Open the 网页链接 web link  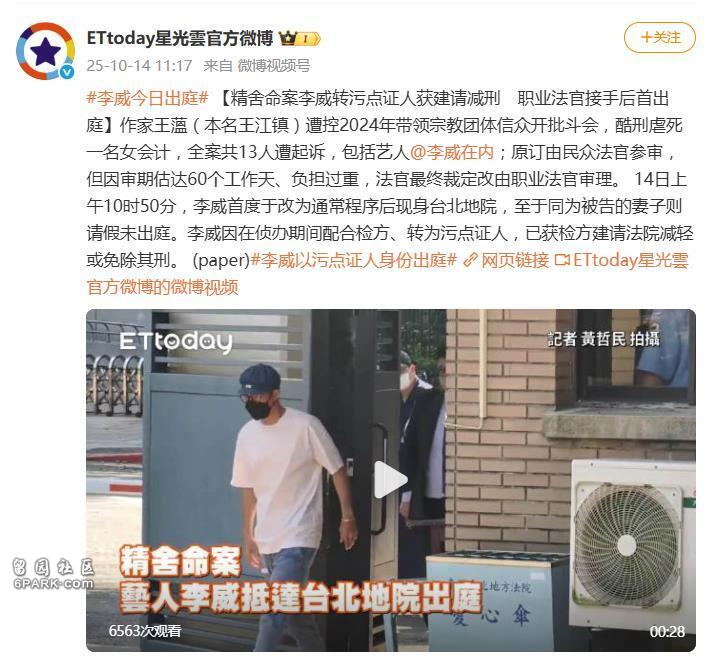tap(515, 260)
